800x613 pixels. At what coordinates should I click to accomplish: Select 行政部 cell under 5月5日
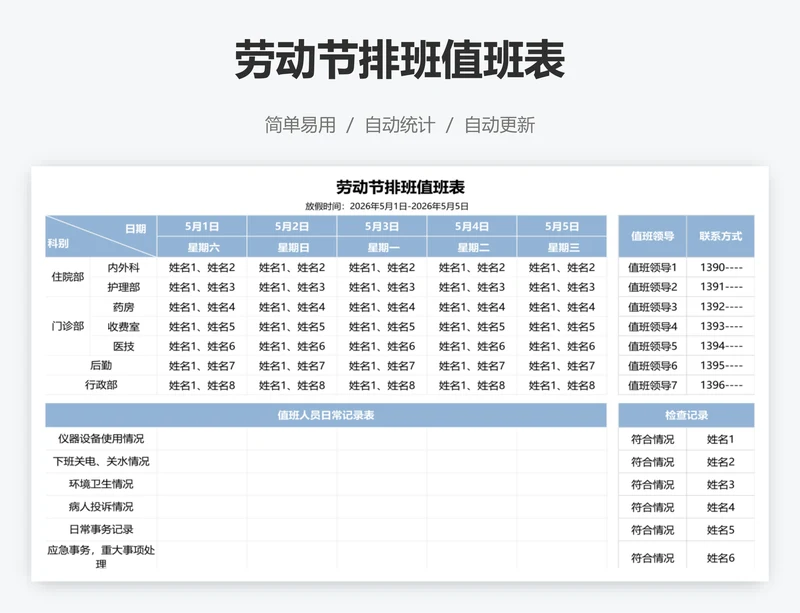tap(562, 385)
